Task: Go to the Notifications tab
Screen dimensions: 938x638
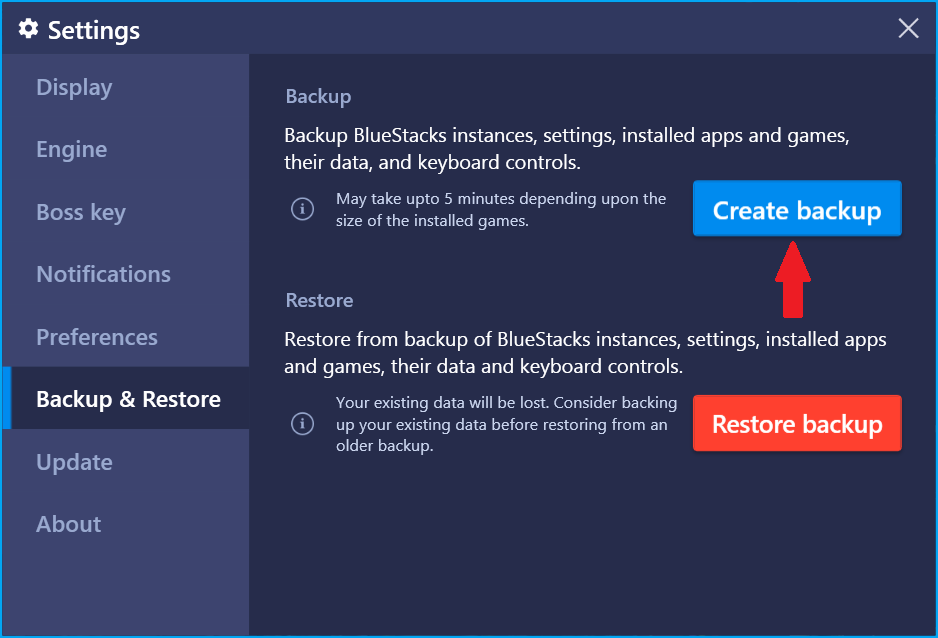Action: [126, 274]
